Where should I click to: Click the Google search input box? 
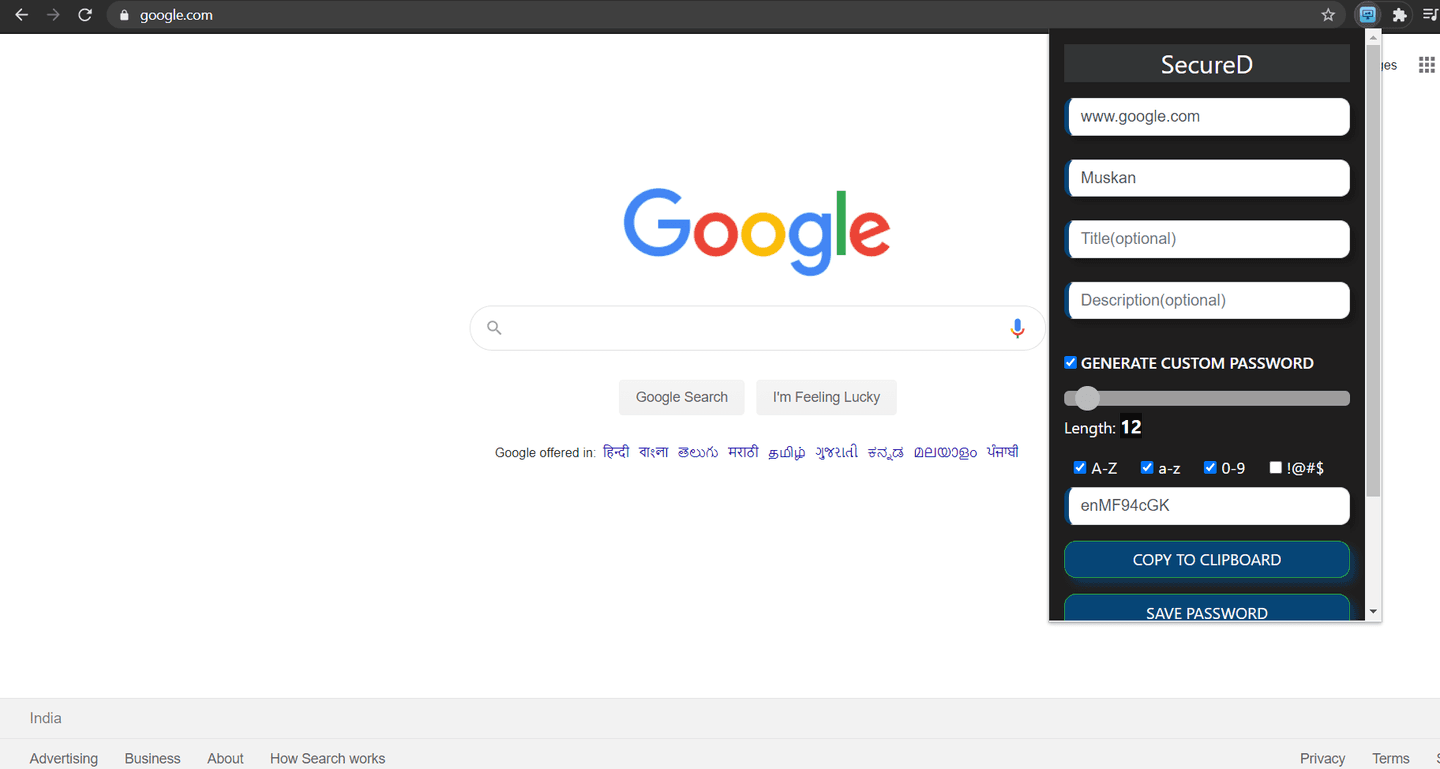point(757,328)
